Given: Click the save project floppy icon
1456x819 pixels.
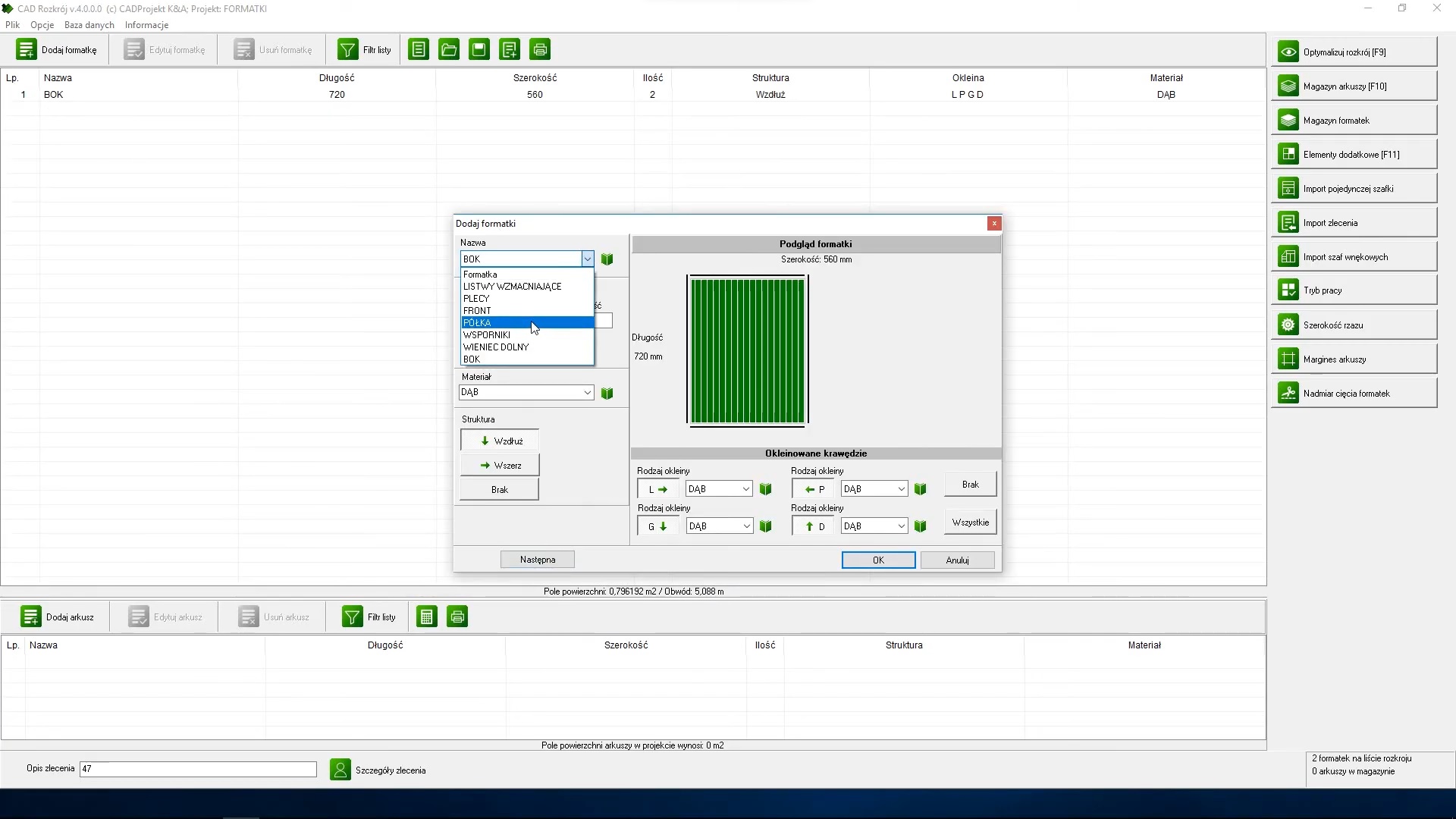Looking at the screenshot, I should coord(479,50).
